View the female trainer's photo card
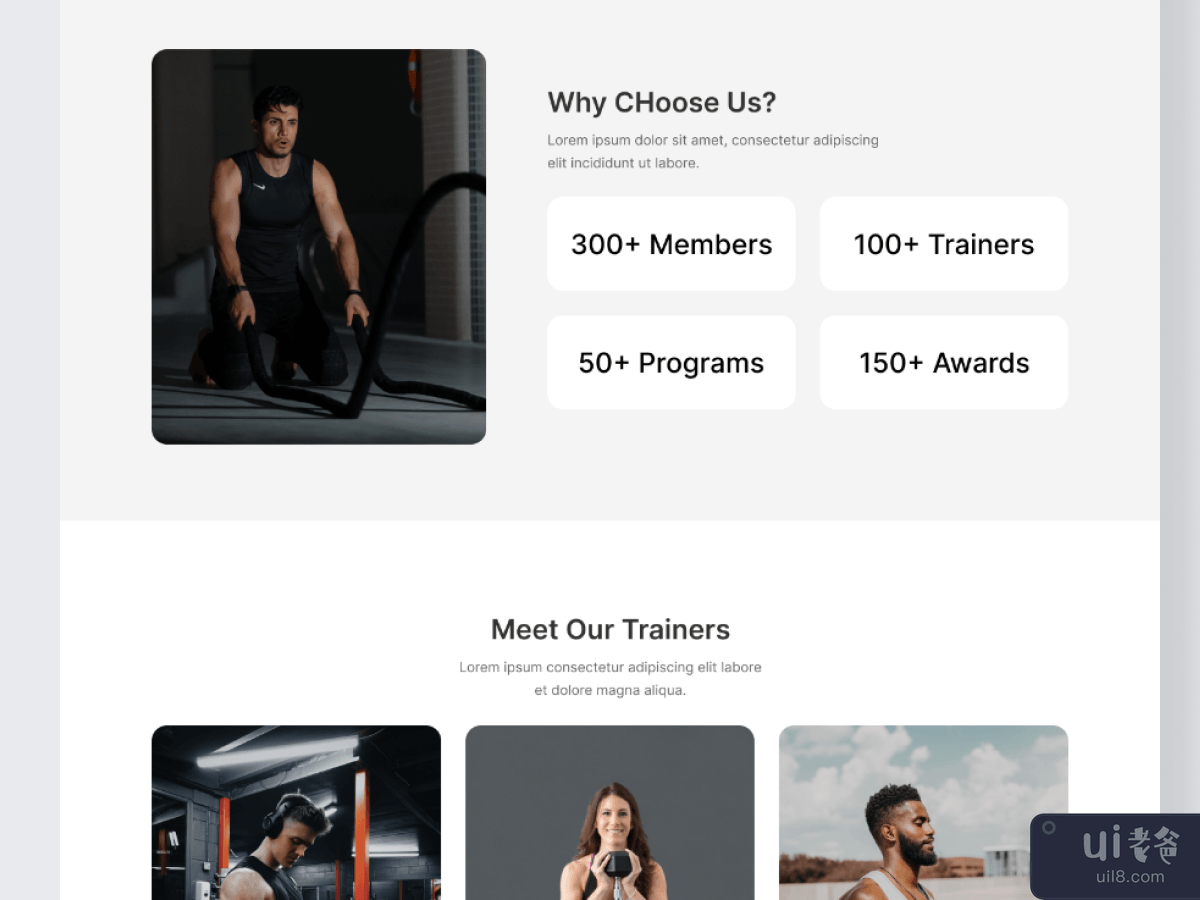 click(610, 812)
